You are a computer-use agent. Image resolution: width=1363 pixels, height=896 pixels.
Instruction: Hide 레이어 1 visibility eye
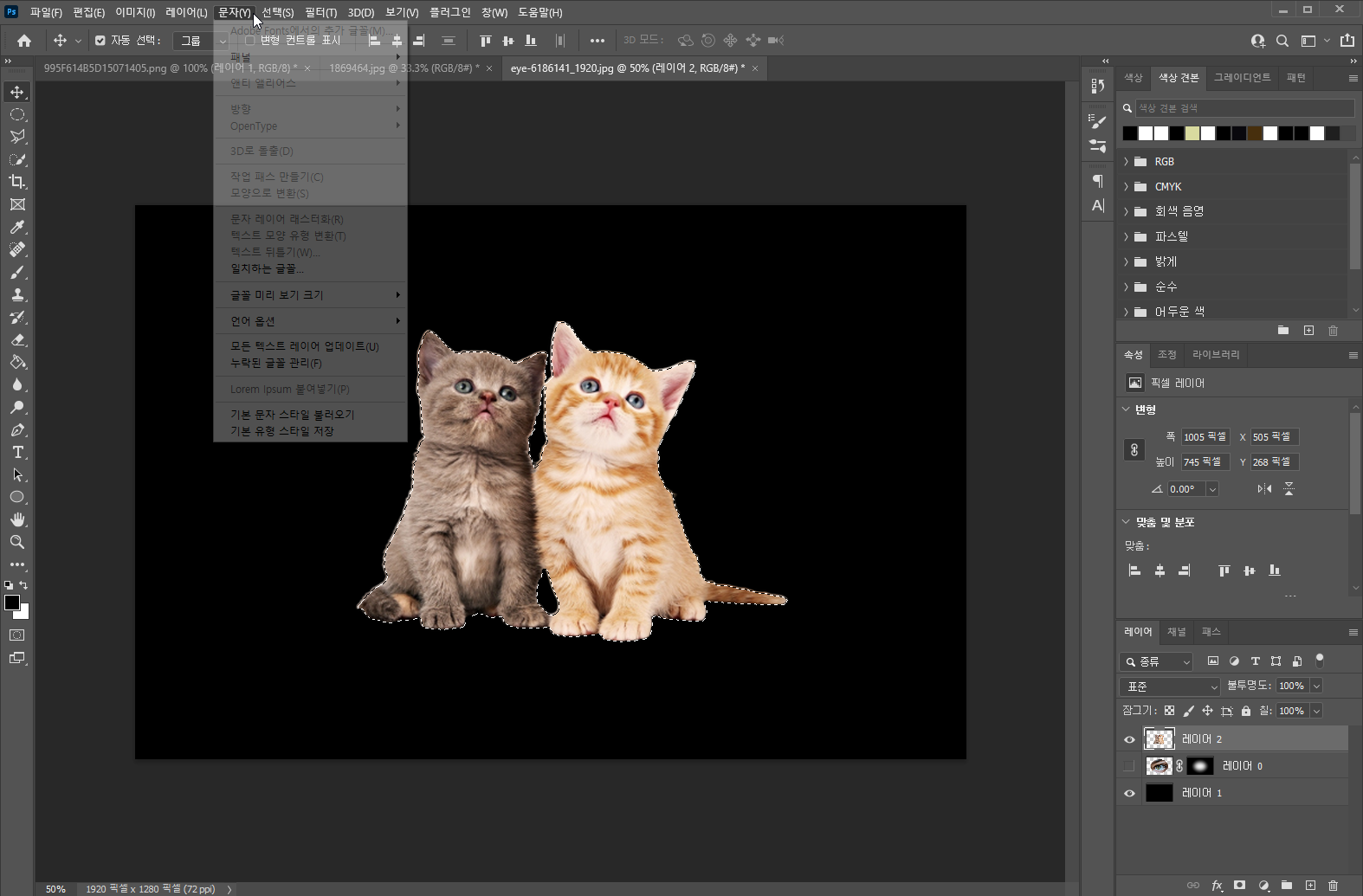tap(1129, 793)
